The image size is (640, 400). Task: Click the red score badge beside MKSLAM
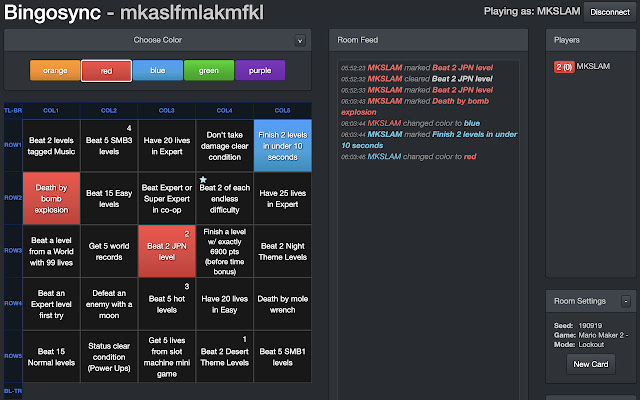pyautogui.click(x=564, y=66)
